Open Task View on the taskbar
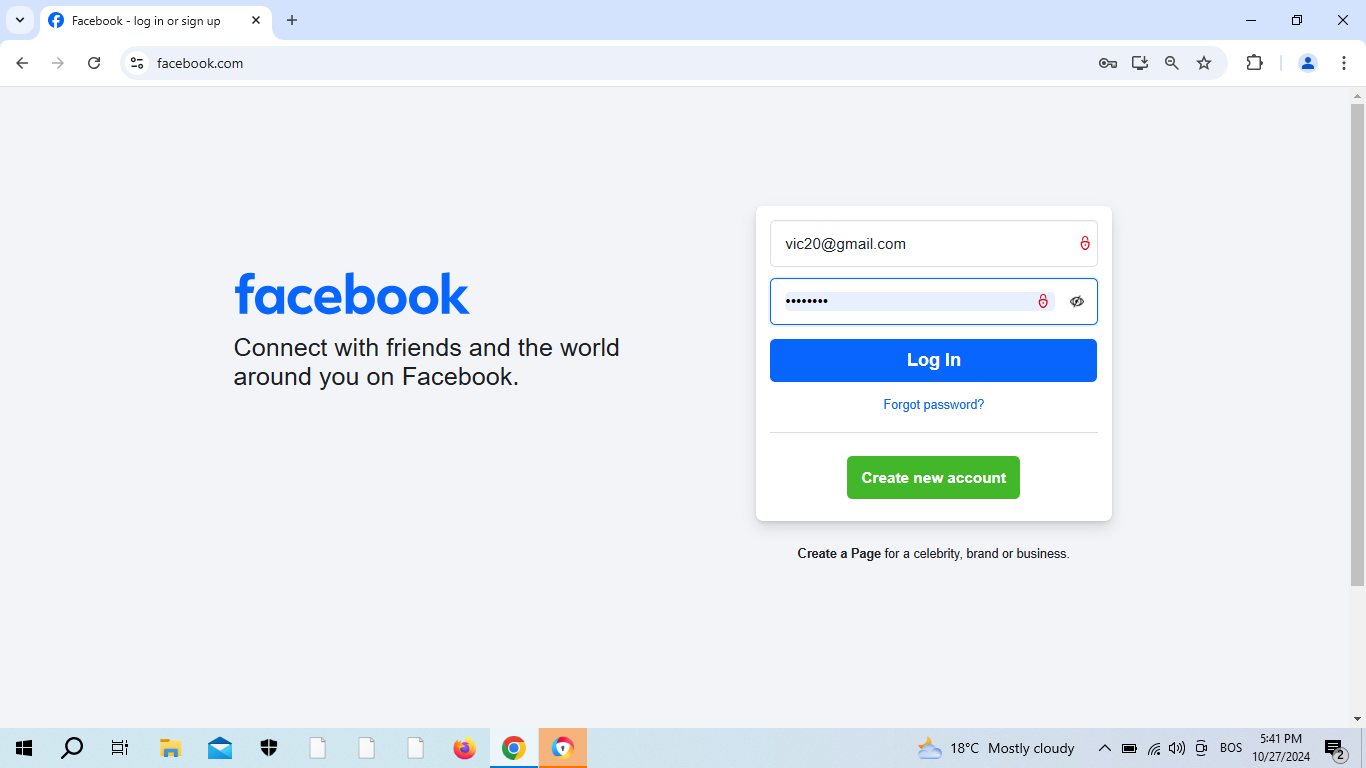 [x=120, y=748]
